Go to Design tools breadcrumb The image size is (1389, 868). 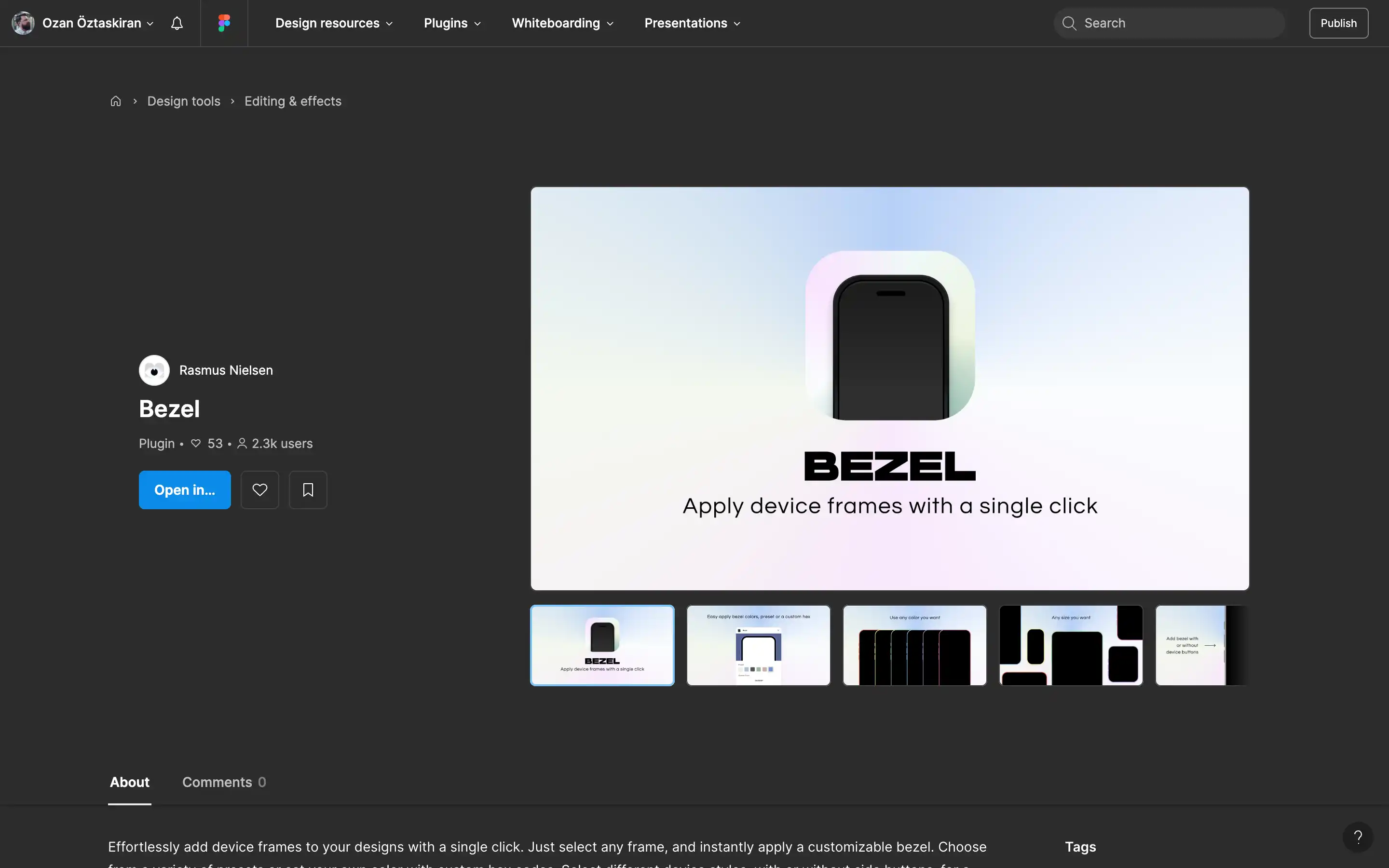[184, 101]
